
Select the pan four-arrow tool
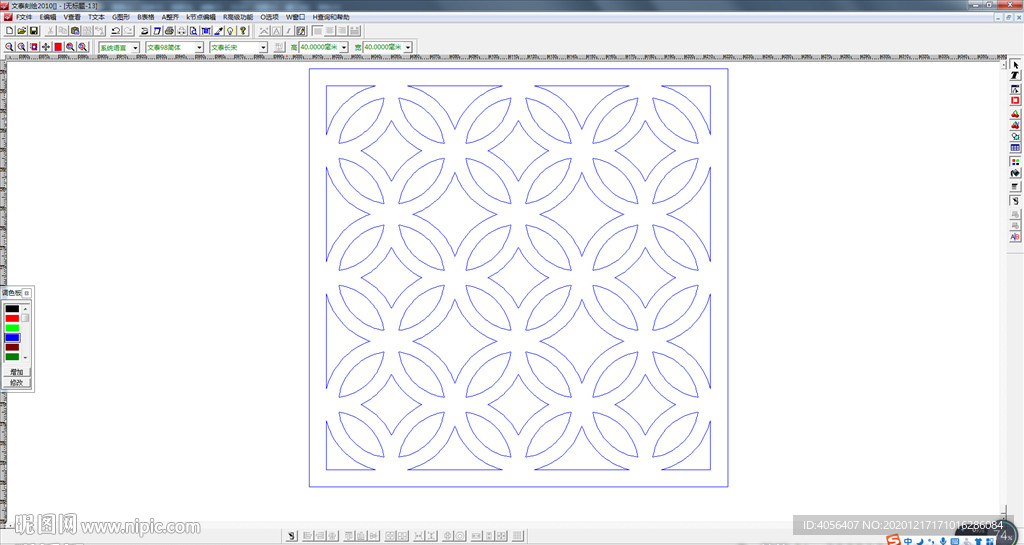46,47
